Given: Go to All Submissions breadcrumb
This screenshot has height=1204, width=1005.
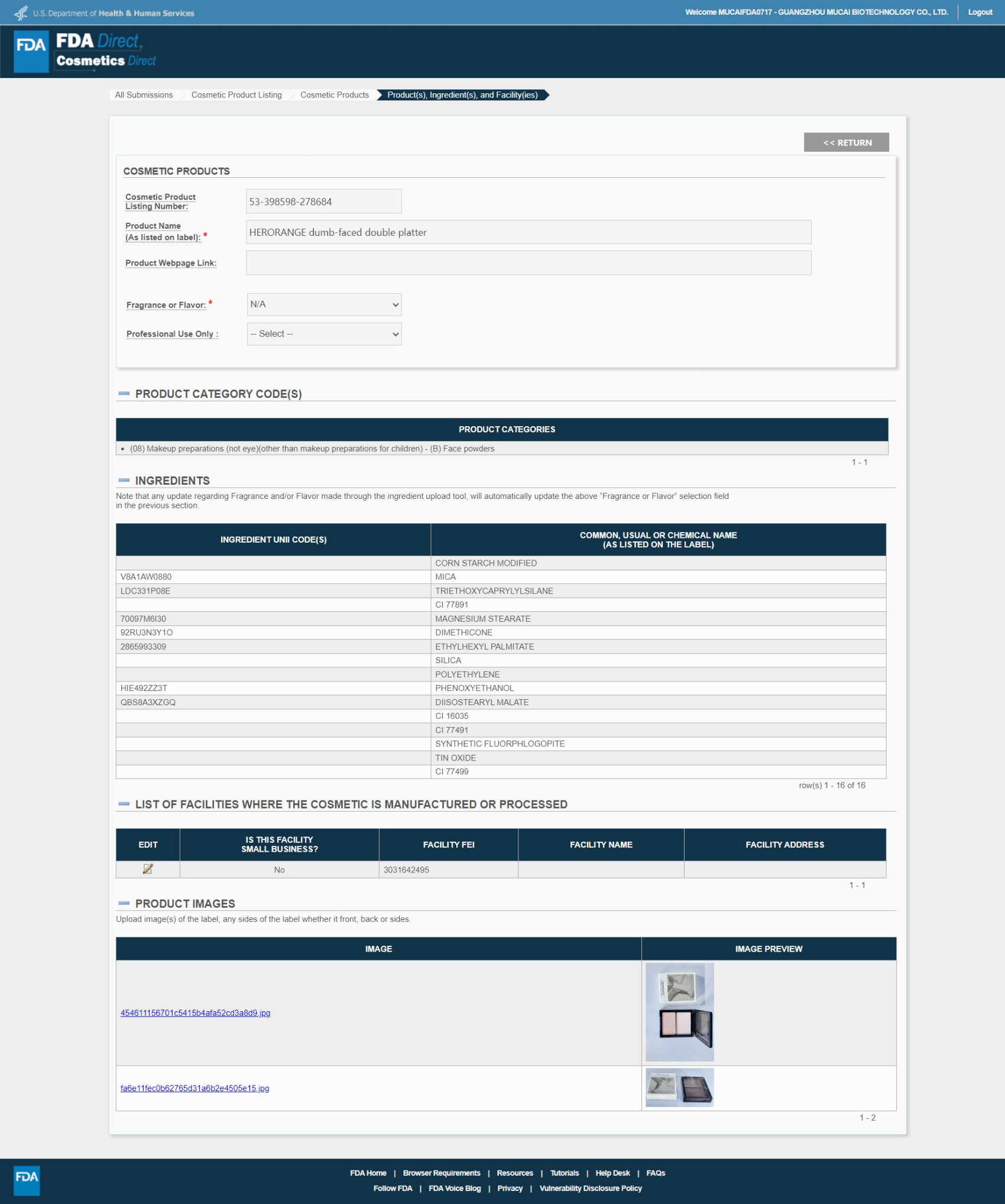Looking at the screenshot, I should tap(144, 95).
